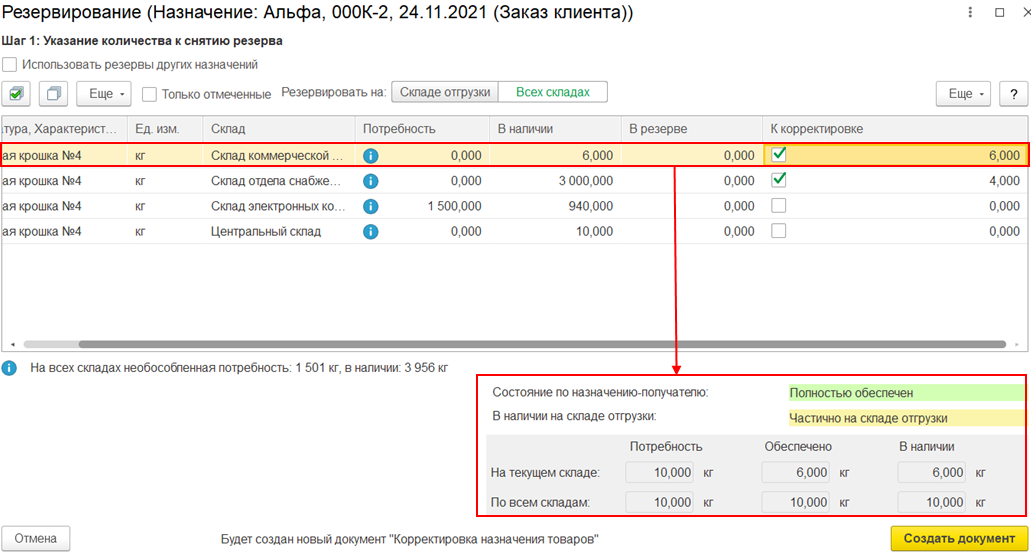Click info icon in Склад электронных row
This screenshot has width=1031, height=554.
click(x=371, y=206)
